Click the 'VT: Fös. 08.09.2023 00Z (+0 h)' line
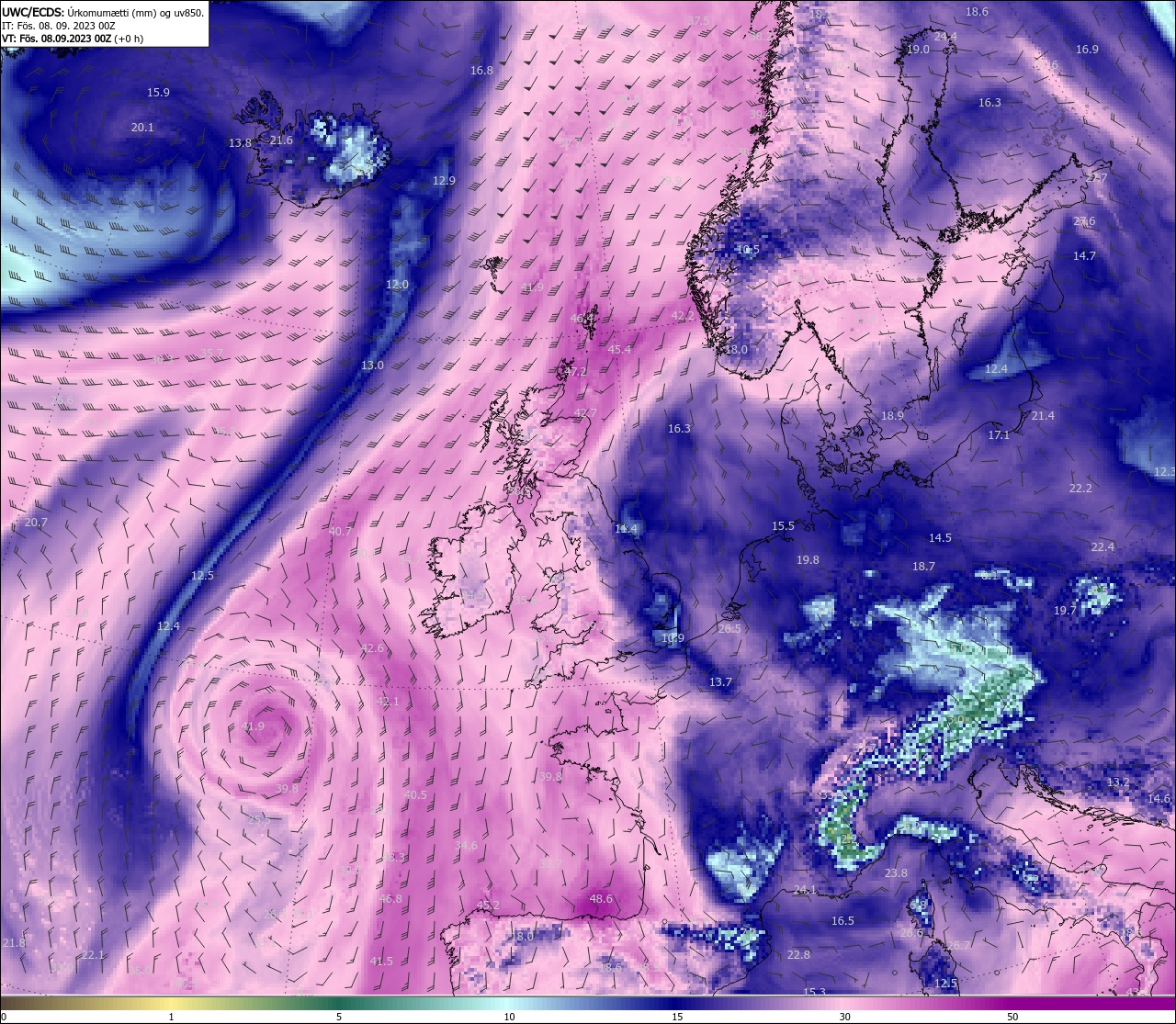The height and width of the screenshot is (1024, 1176). (x=73, y=39)
